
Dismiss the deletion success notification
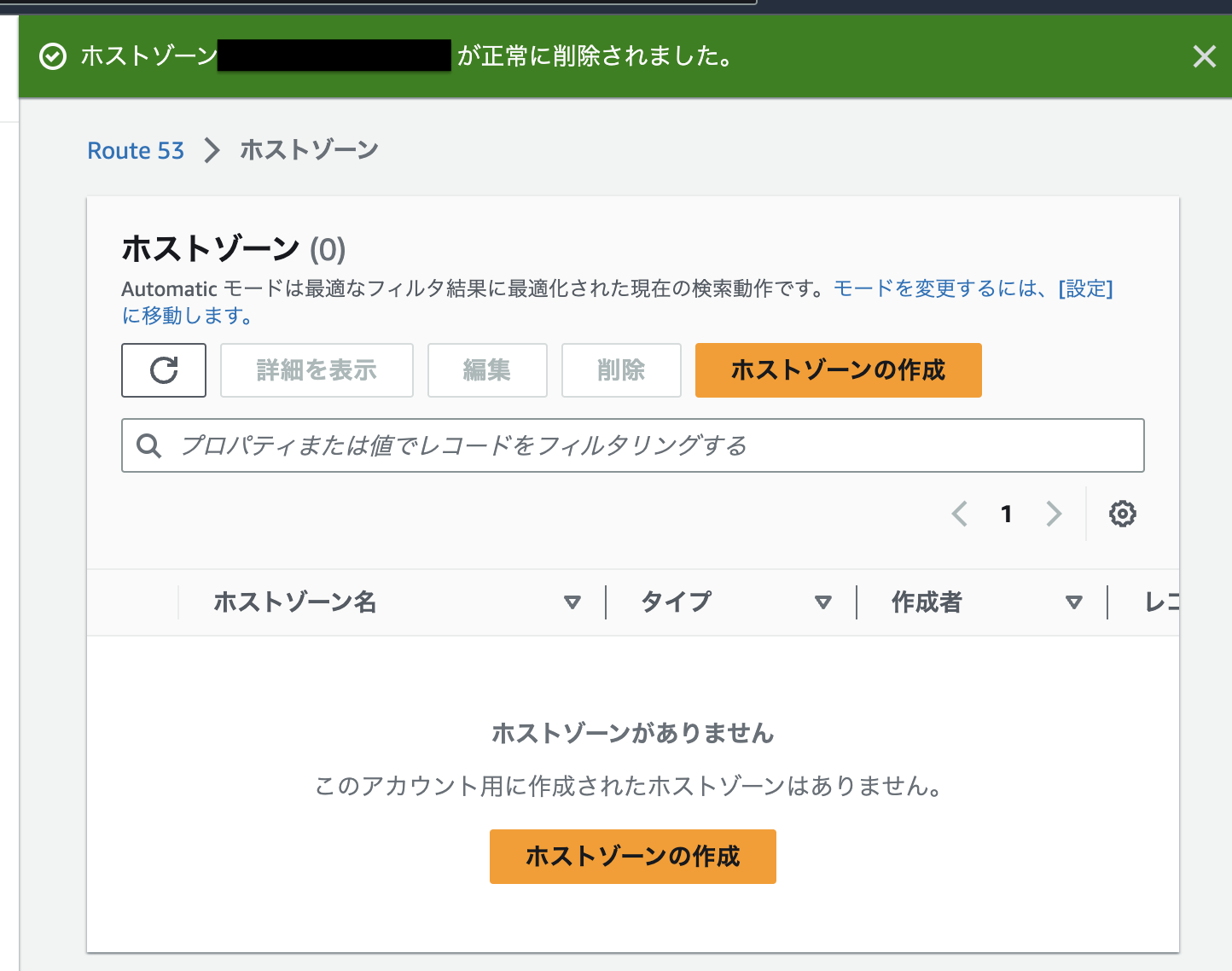[x=1204, y=56]
